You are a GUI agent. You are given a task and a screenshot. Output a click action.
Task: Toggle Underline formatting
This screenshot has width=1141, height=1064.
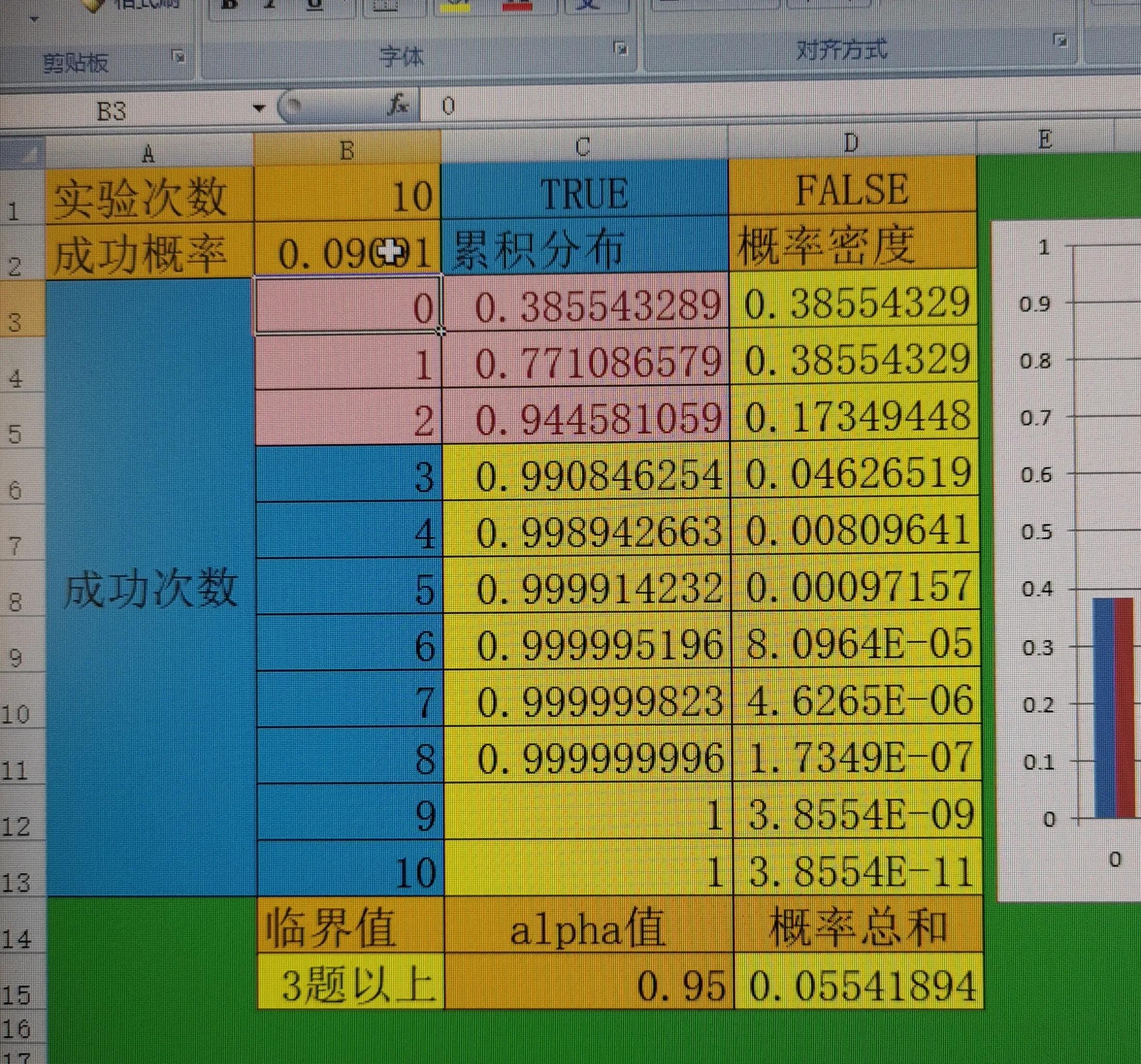312,5
